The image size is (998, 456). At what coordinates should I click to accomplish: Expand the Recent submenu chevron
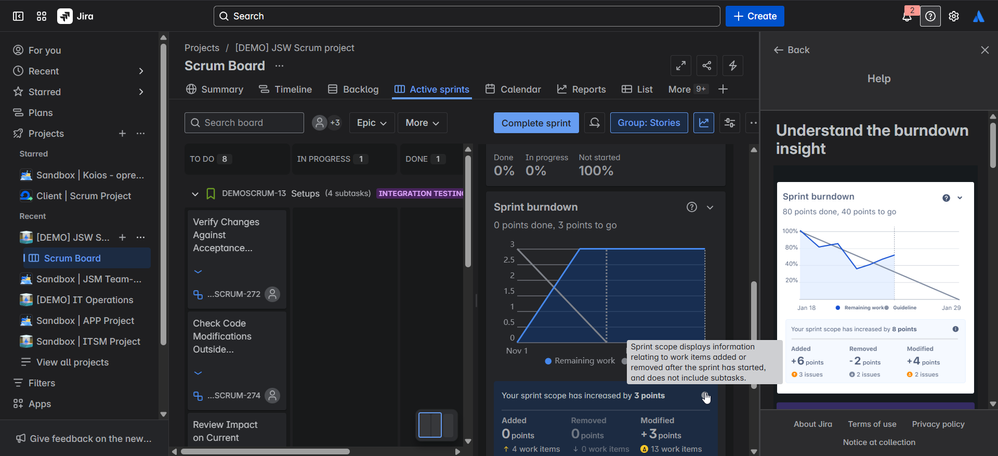point(141,71)
